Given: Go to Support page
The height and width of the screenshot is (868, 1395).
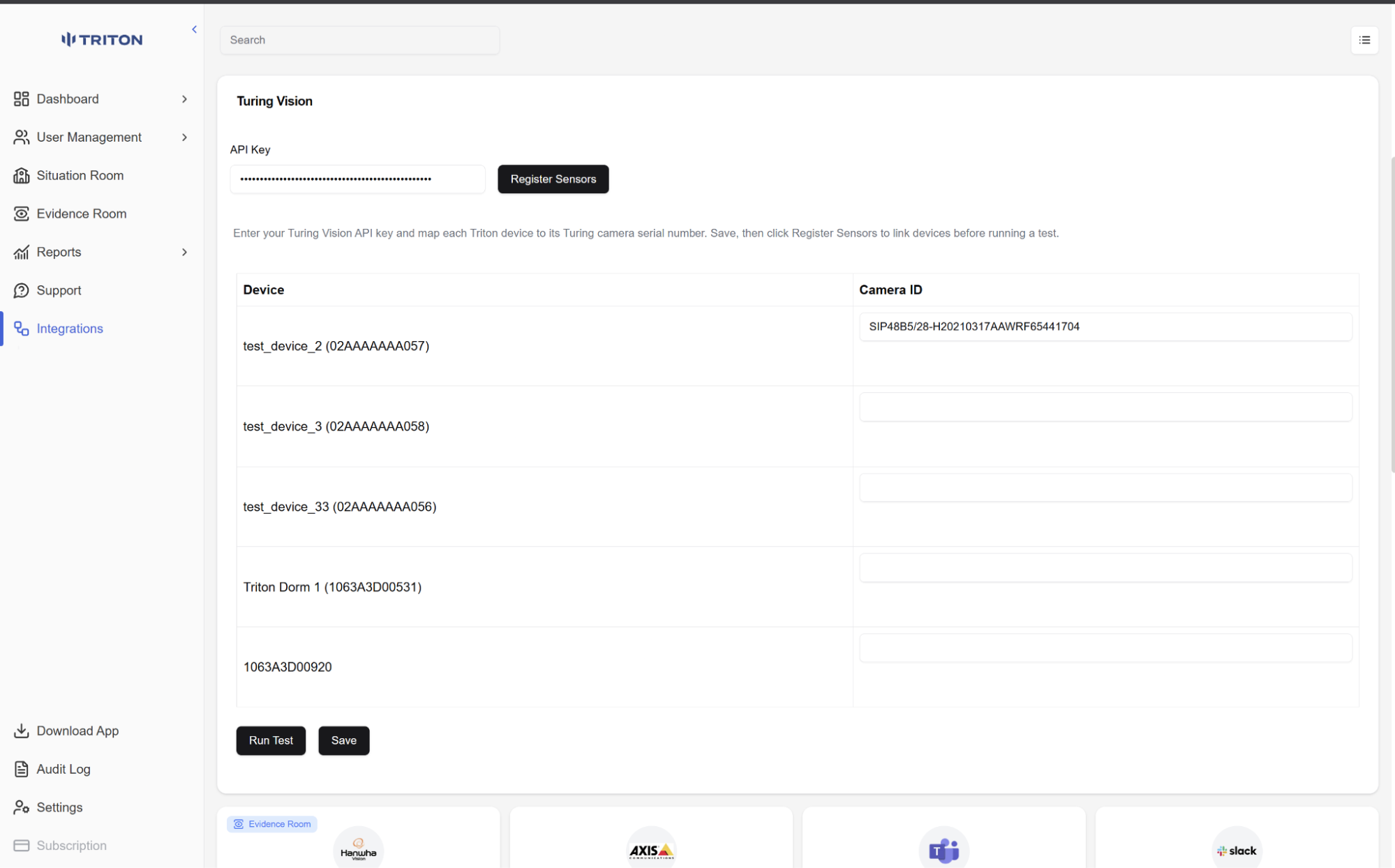Looking at the screenshot, I should click(x=59, y=291).
